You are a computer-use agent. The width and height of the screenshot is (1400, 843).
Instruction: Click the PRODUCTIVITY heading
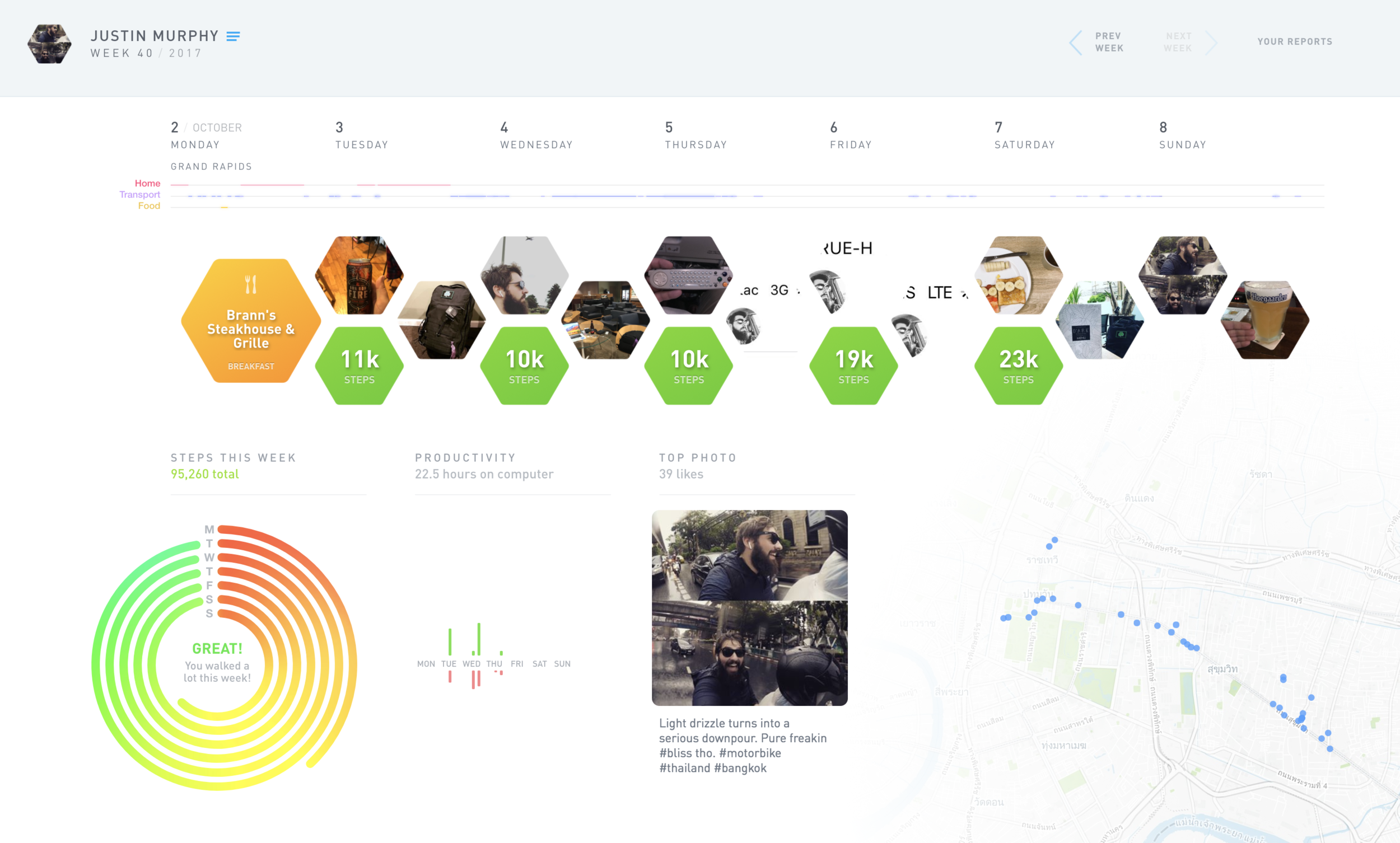(465, 458)
